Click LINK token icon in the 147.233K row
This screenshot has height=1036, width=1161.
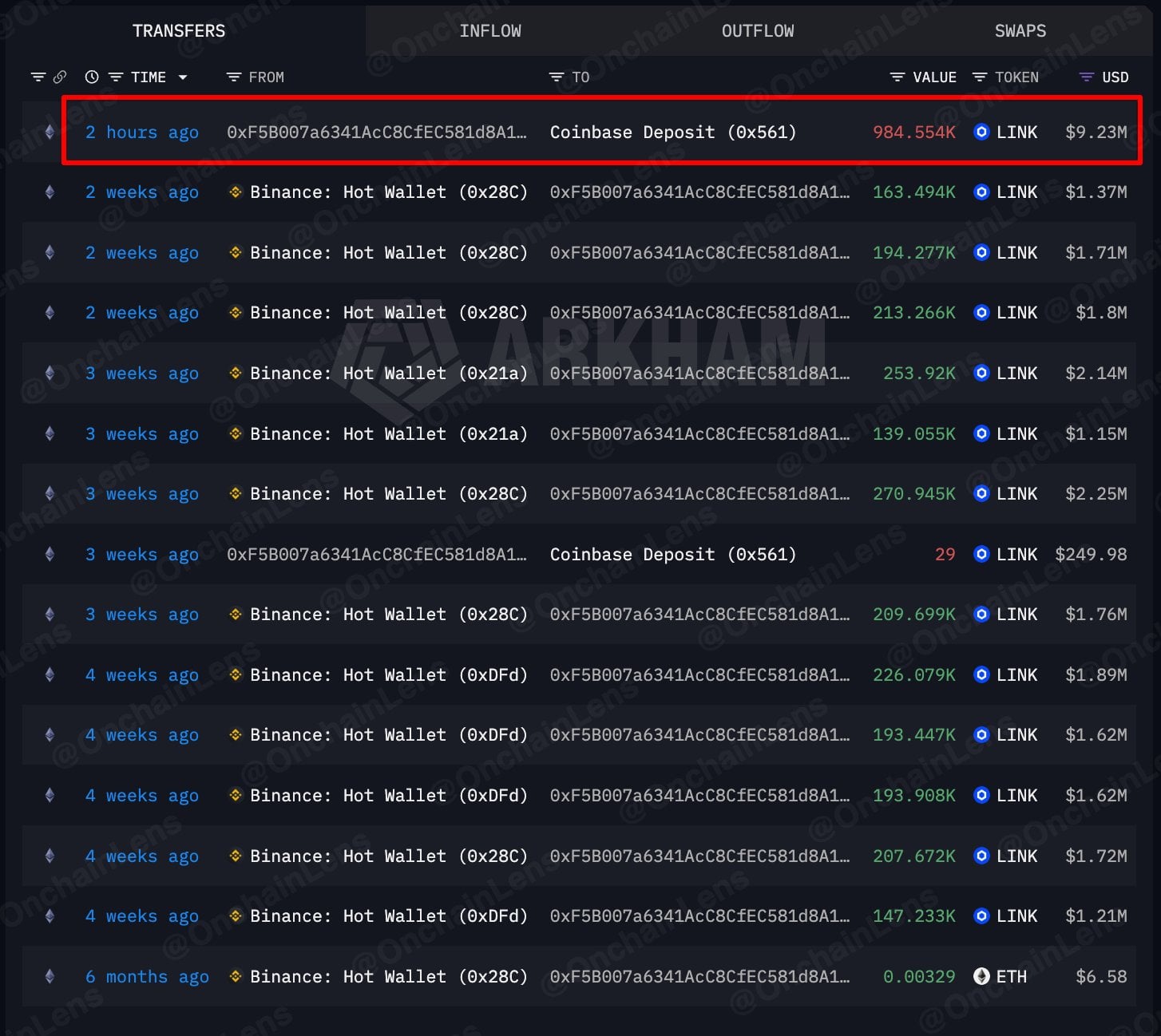point(982,916)
